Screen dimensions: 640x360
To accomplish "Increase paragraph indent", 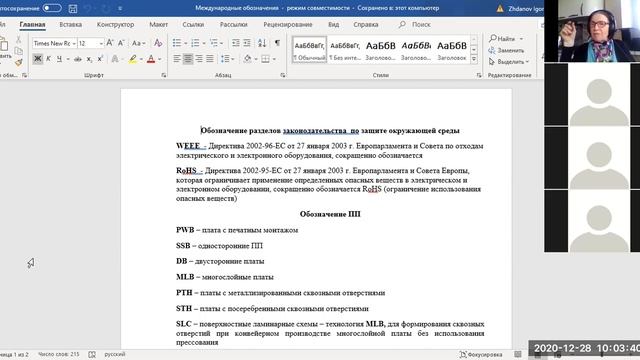I will pyautogui.click(x=247, y=43).
